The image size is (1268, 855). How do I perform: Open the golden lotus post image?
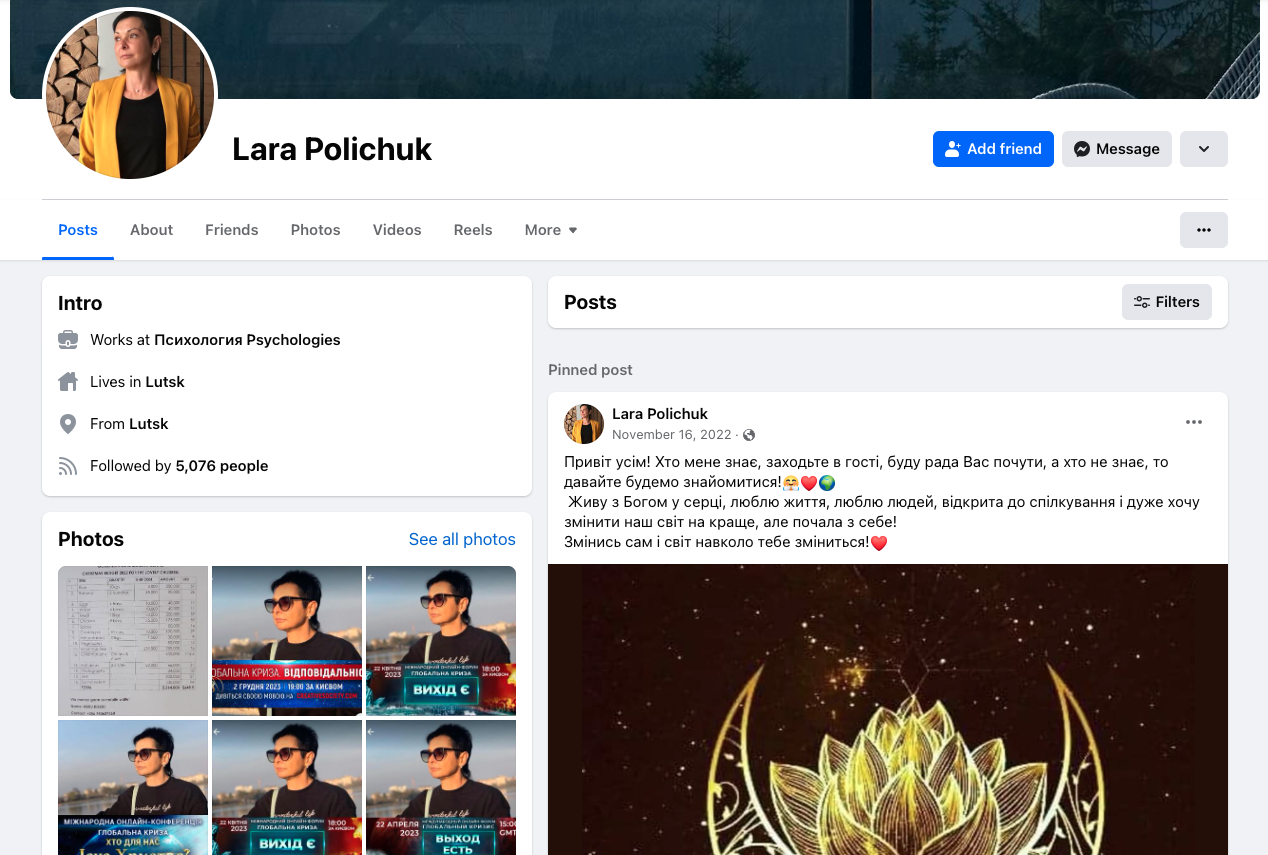click(887, 709)
